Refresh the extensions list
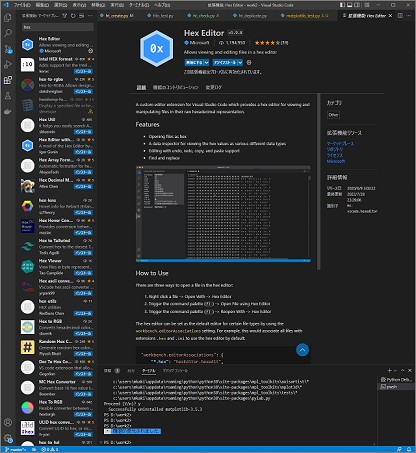 [x=73, y=16]
